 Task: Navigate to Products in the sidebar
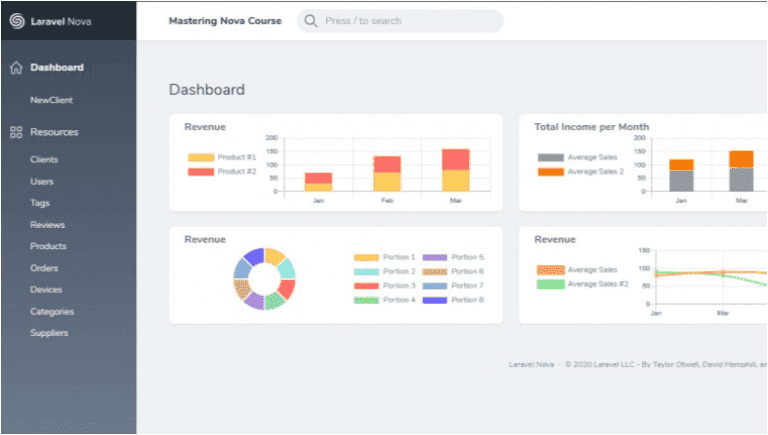point(48,246)
